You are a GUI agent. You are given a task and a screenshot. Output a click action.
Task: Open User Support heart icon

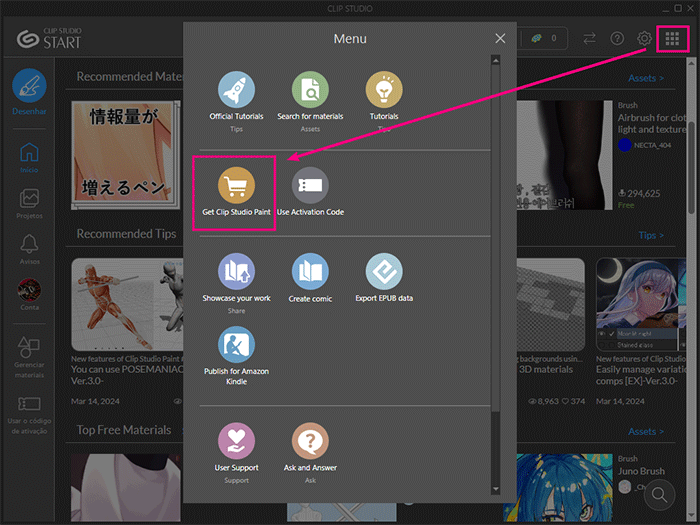point(236,441)
